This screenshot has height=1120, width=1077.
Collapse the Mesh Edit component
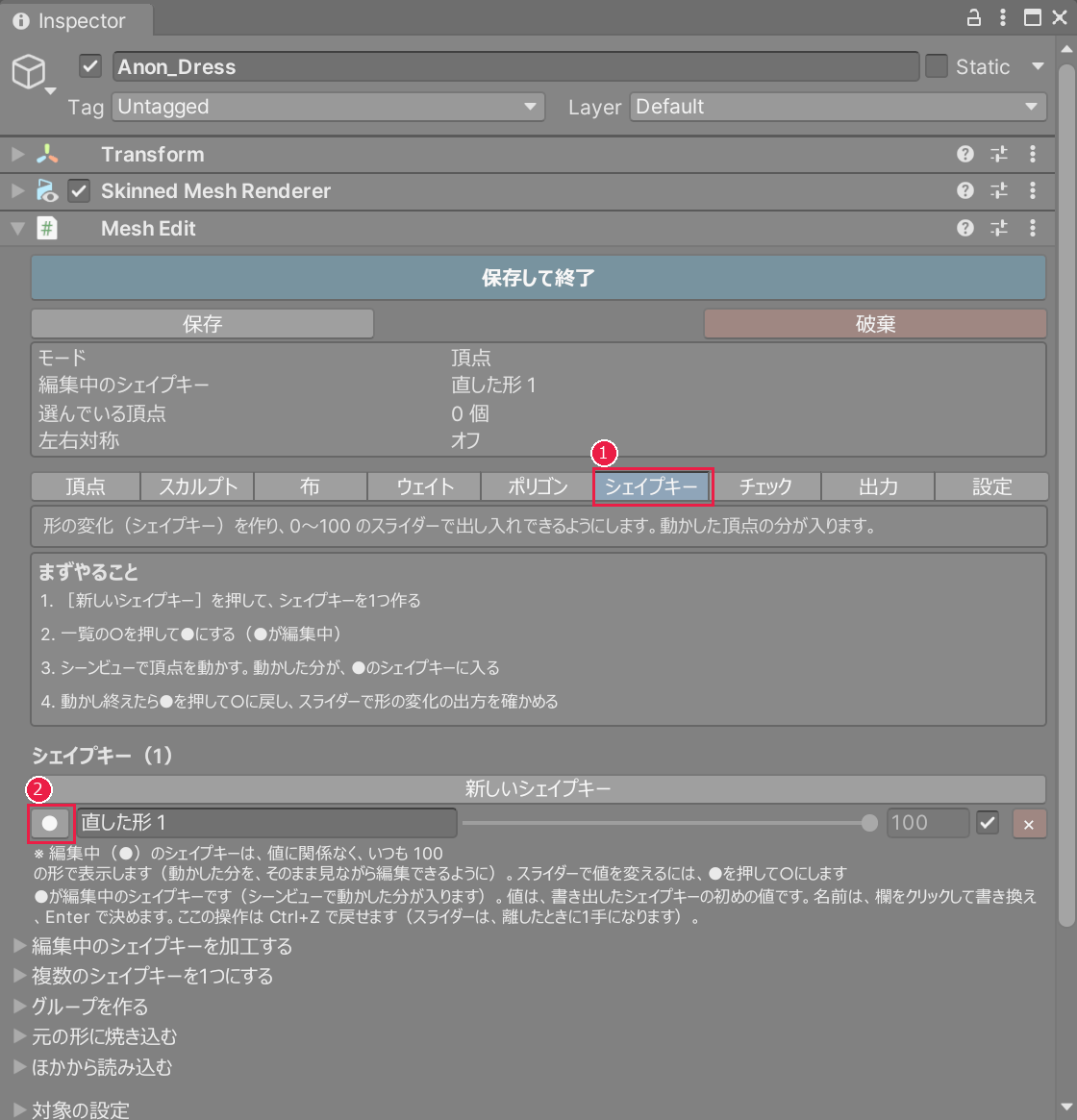18,229
